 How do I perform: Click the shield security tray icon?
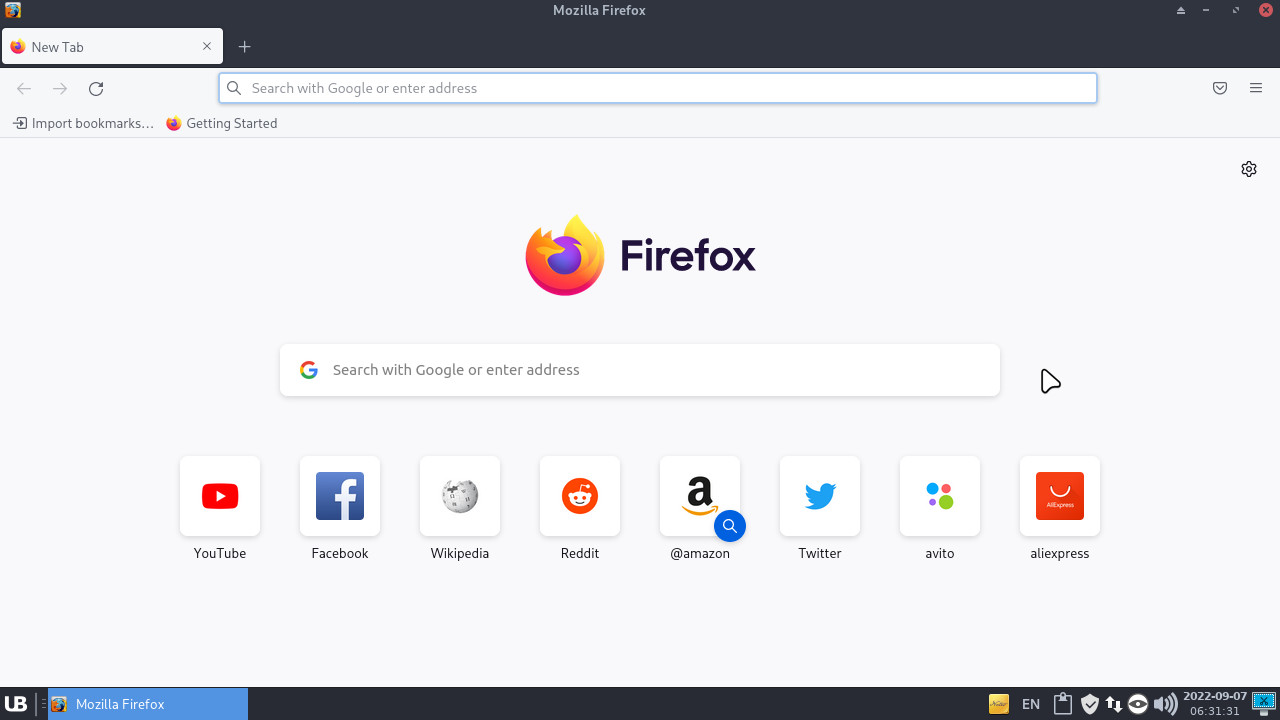tap(1090, 704)
